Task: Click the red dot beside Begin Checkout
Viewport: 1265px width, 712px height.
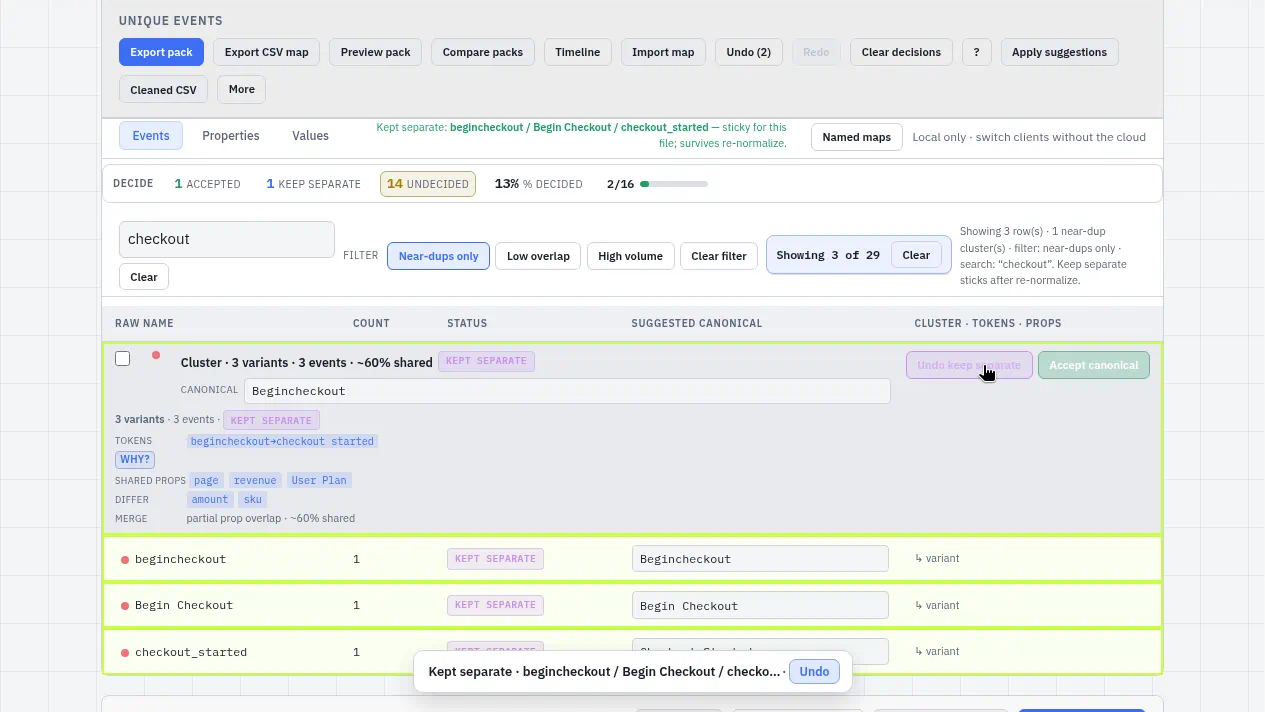Action: click(125, 606)
